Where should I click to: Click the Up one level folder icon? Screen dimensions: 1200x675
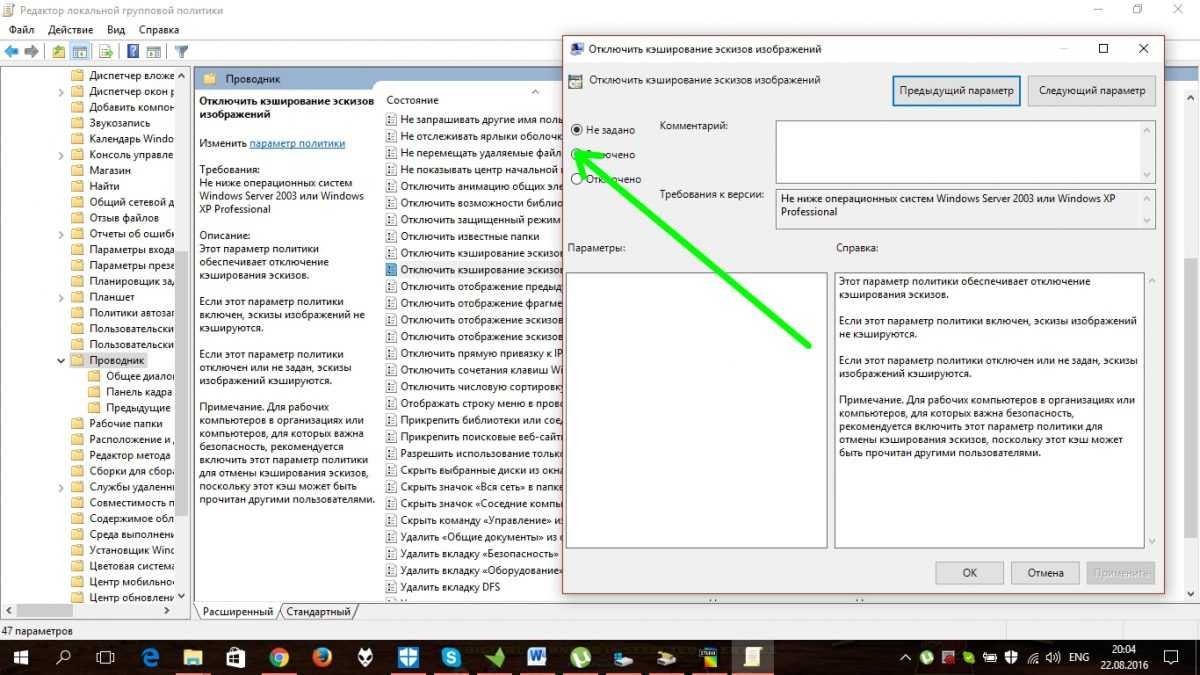point(59,51)
